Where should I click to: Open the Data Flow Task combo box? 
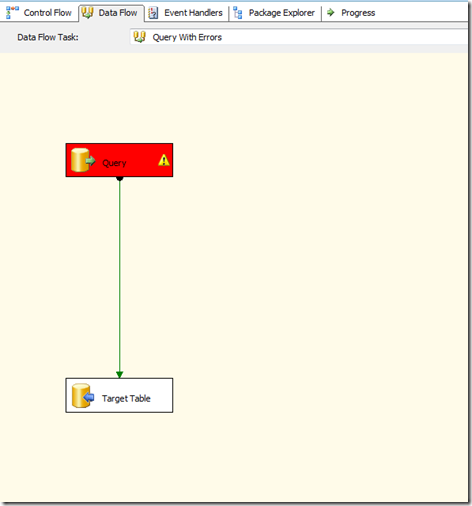(x=299, y=37)
